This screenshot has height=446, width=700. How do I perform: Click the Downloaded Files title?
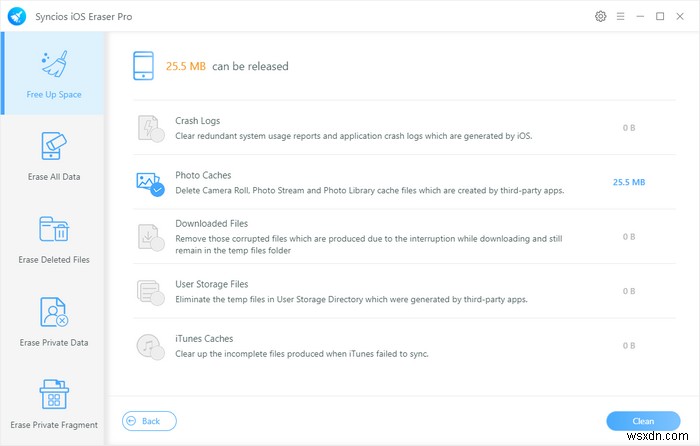(211, 223)
